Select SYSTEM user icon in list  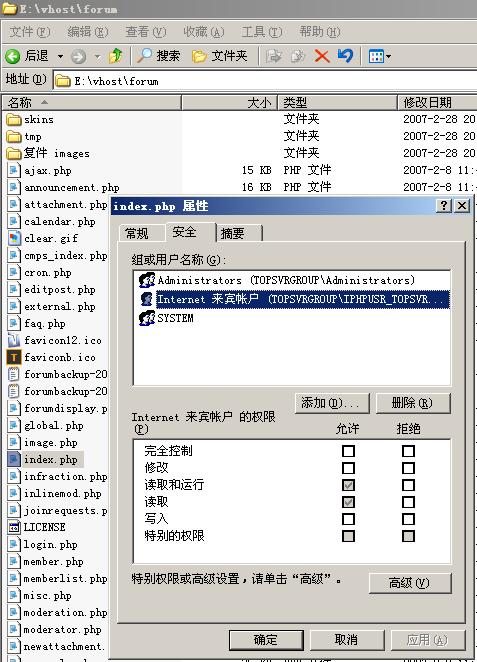[x=147, y=318]
